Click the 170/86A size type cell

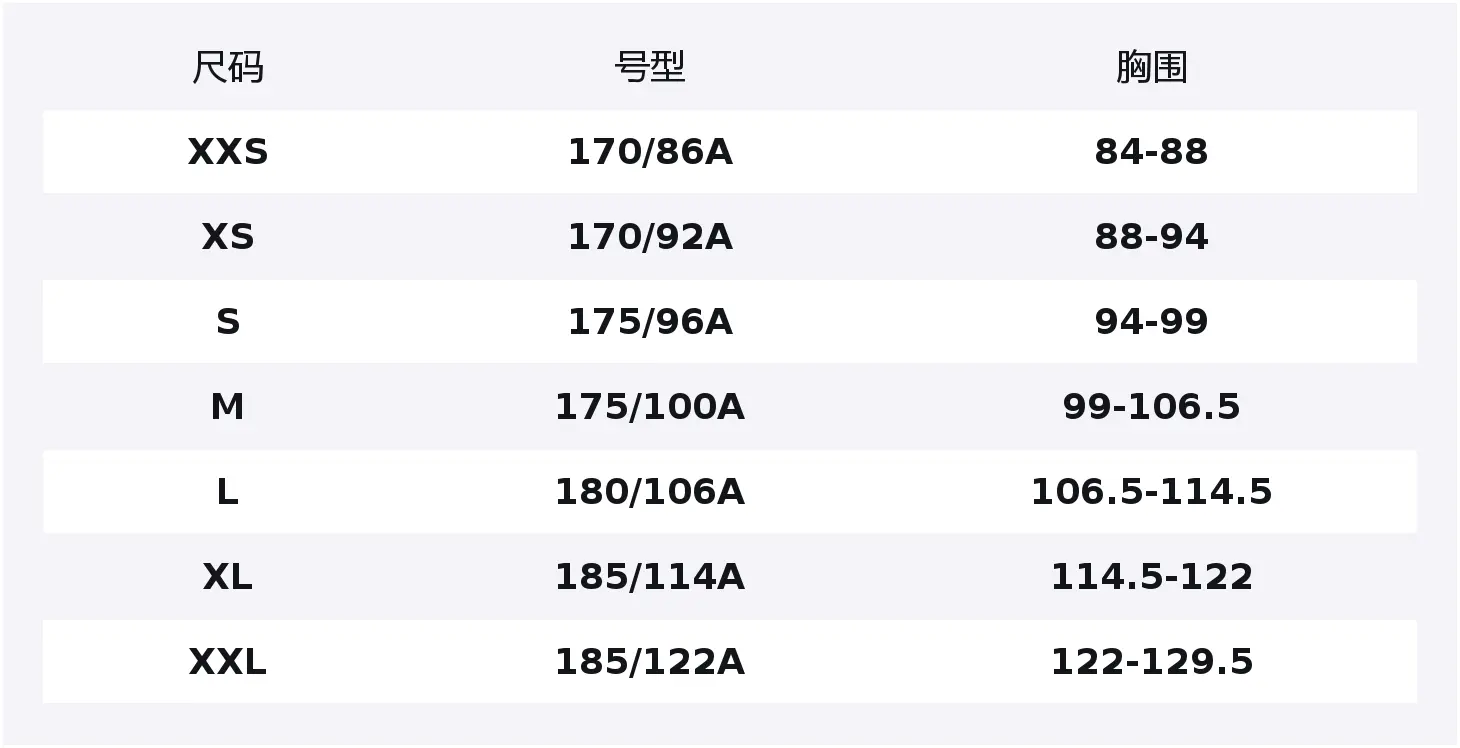point(650,152)
